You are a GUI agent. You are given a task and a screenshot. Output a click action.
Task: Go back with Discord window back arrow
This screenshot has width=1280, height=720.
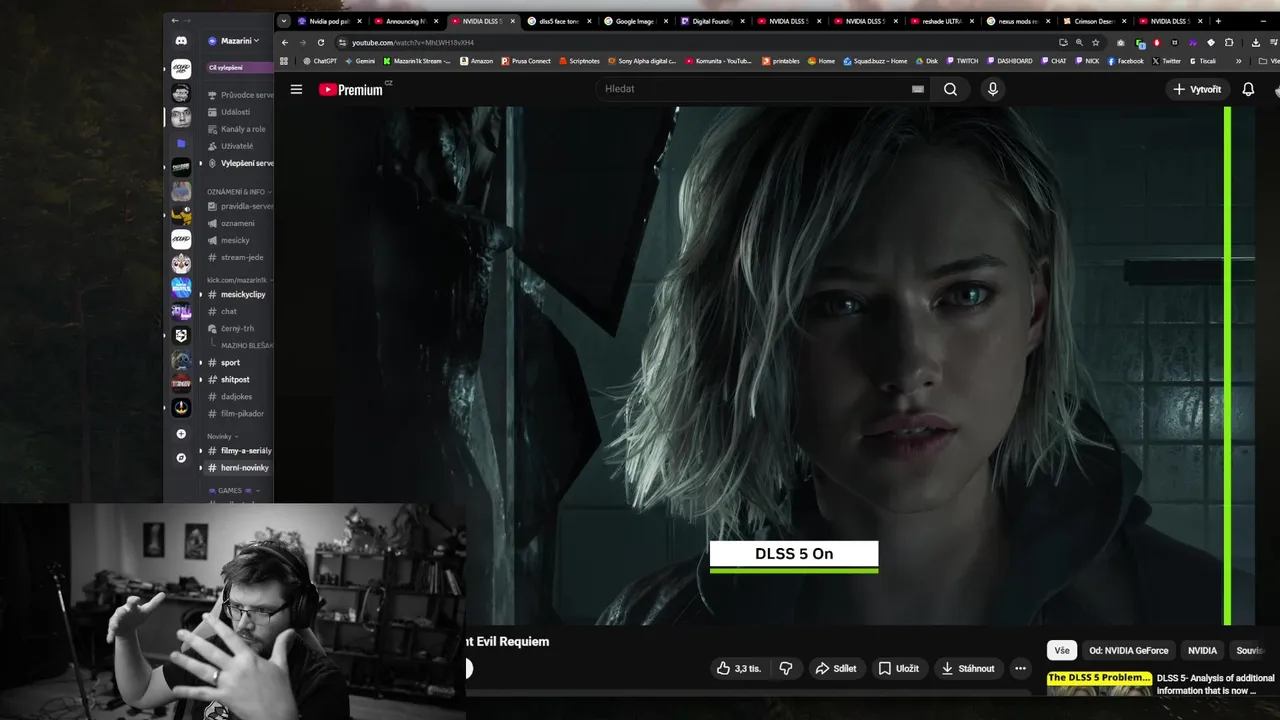tap(175, 20)
